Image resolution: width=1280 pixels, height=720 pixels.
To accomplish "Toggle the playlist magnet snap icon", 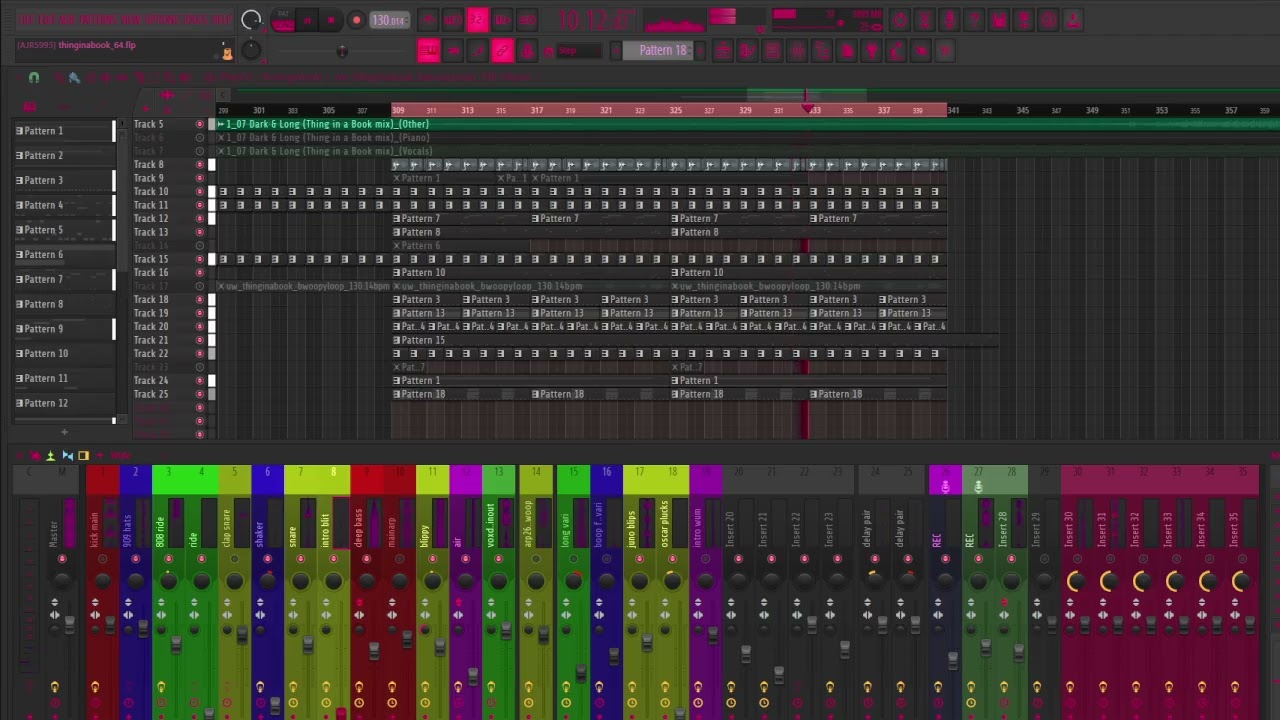I will click(33, 77).
